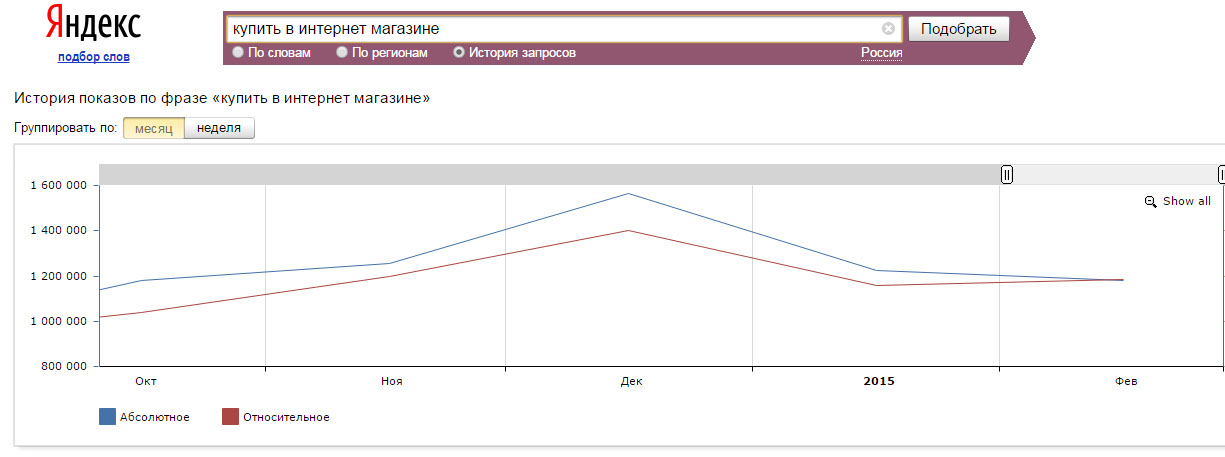Click the blue line's December peak point
The width and height of the screenshot is (1225, 457).
[x=628, y=194]
